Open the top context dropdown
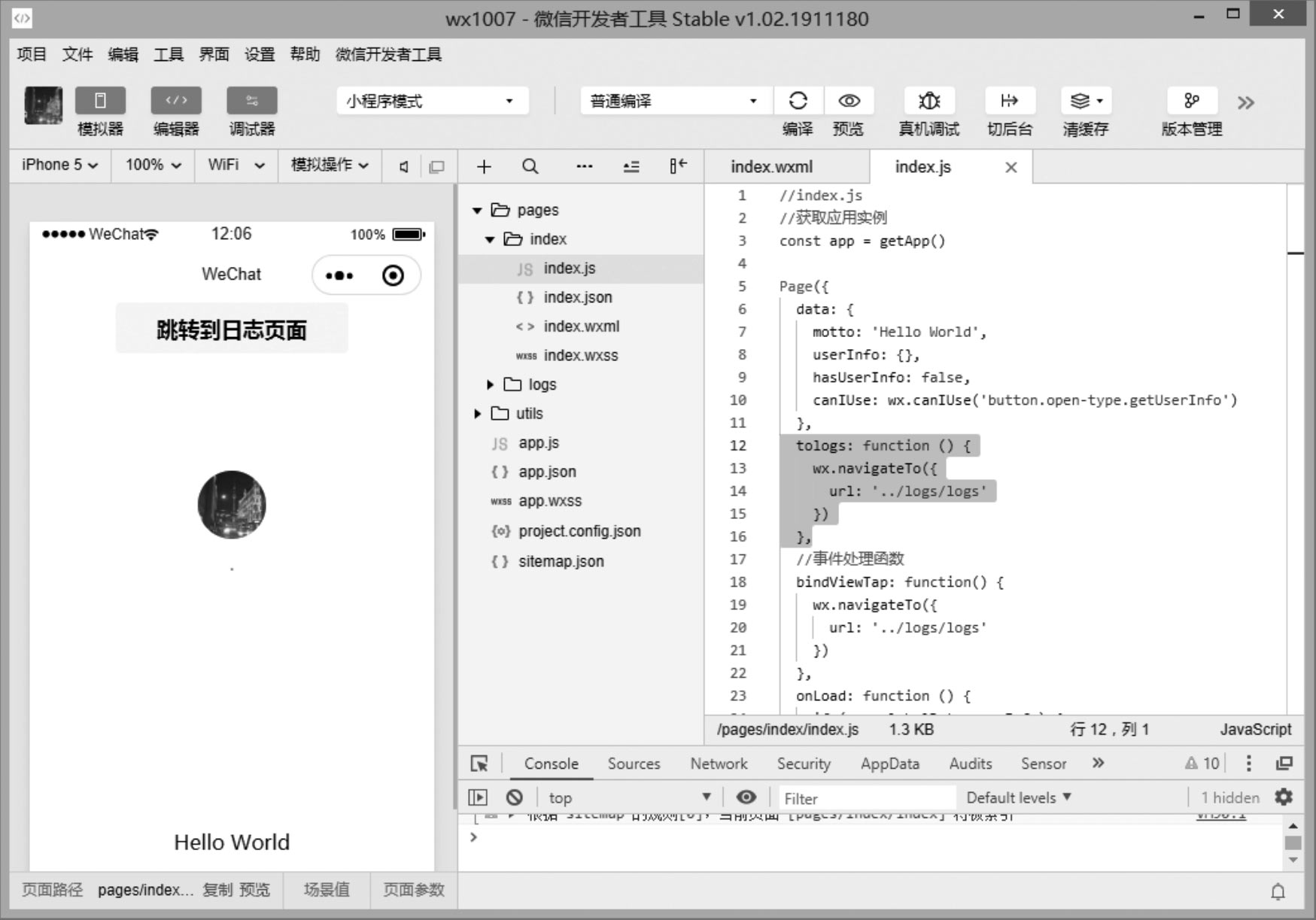Image resolution: width=1316 pixels, height=920 pixels. point(629,797)
